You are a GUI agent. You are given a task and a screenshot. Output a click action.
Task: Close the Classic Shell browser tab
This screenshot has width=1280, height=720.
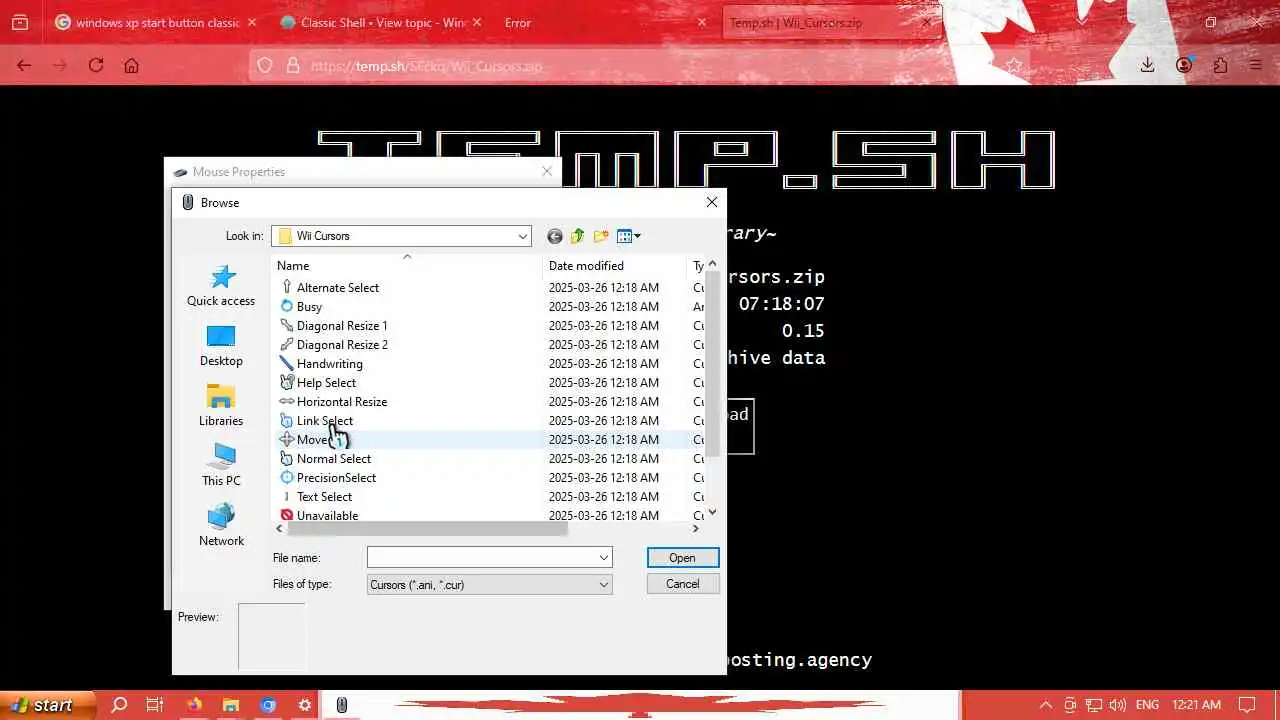point(477,22)
